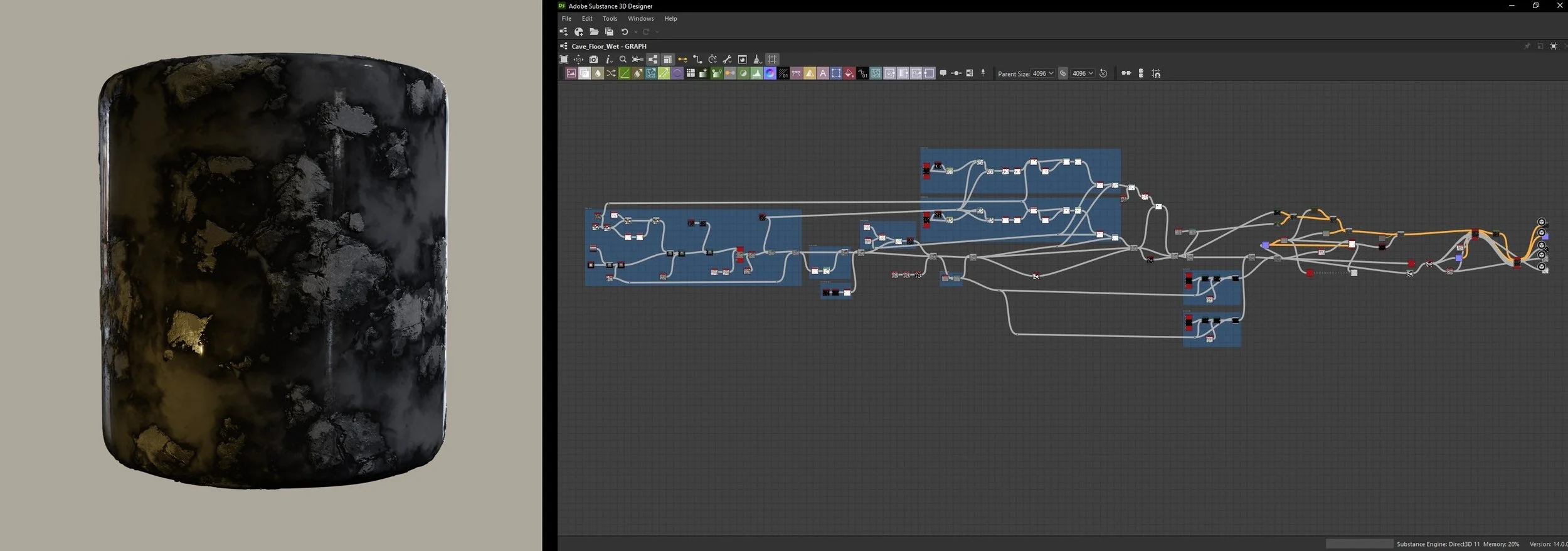
Task: Toggle the graph flow display button
Action: (653, 60)
